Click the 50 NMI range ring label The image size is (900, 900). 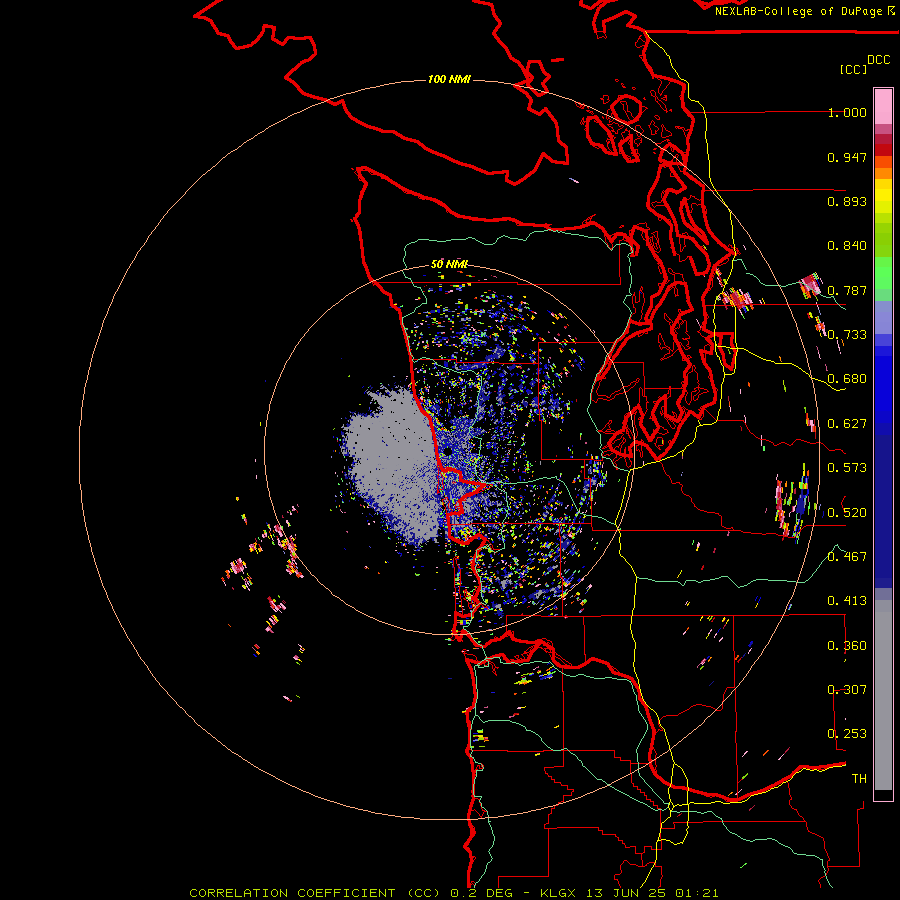(x=449, y=264)
